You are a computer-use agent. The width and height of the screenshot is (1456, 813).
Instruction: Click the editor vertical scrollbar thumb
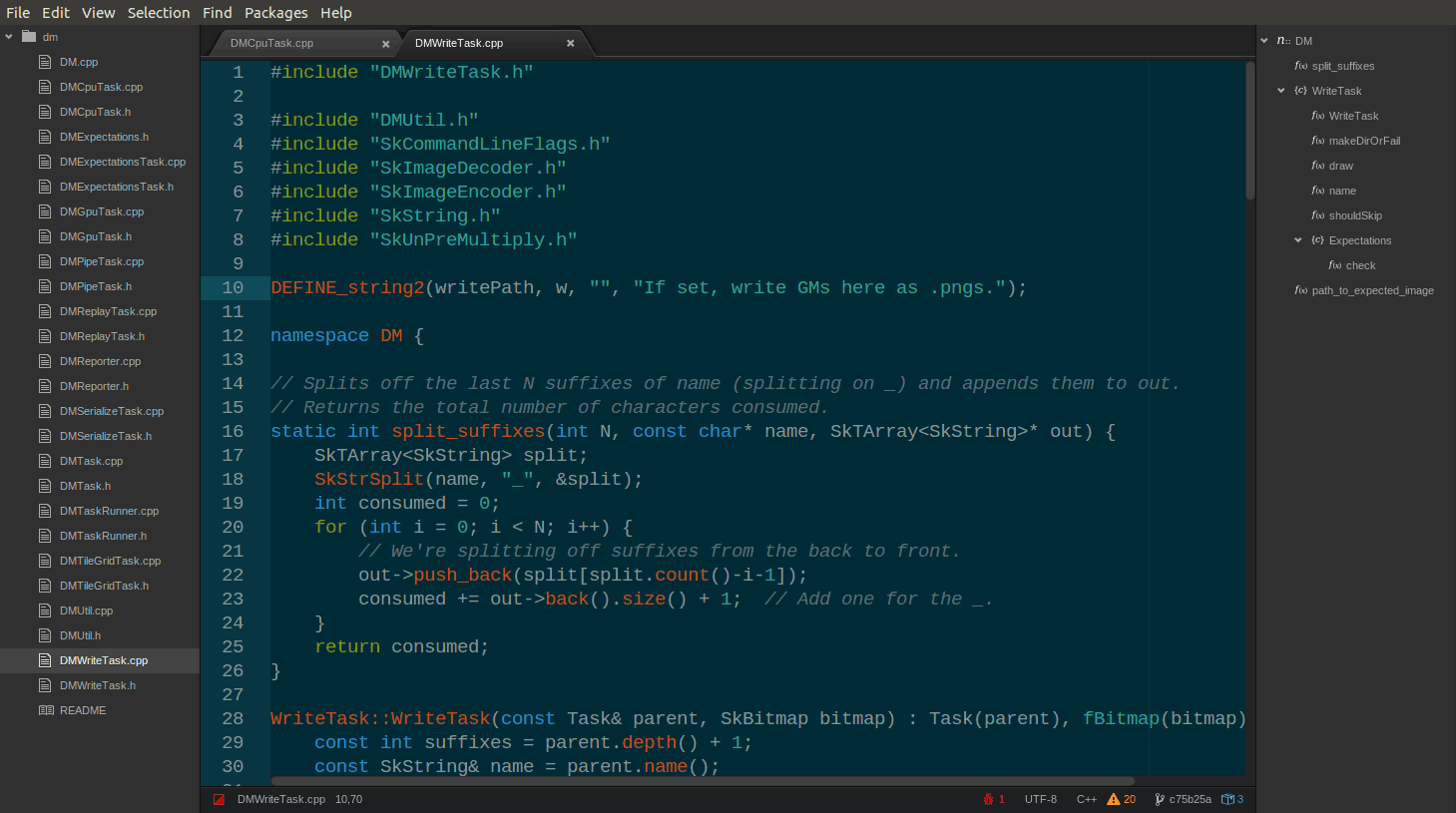point(1249,130)
